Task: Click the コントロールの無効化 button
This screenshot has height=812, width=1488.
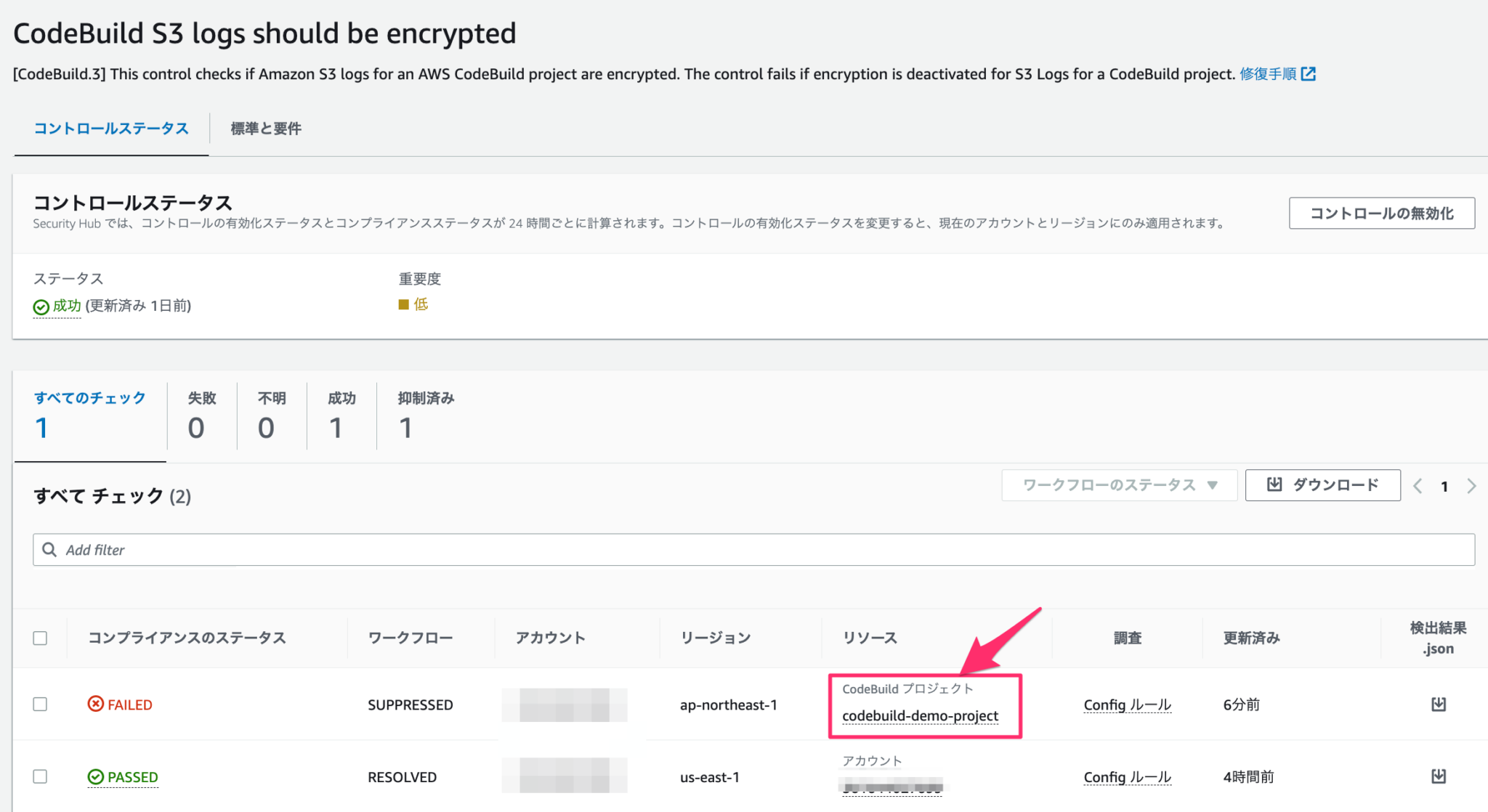Action: click(1381, 213)
